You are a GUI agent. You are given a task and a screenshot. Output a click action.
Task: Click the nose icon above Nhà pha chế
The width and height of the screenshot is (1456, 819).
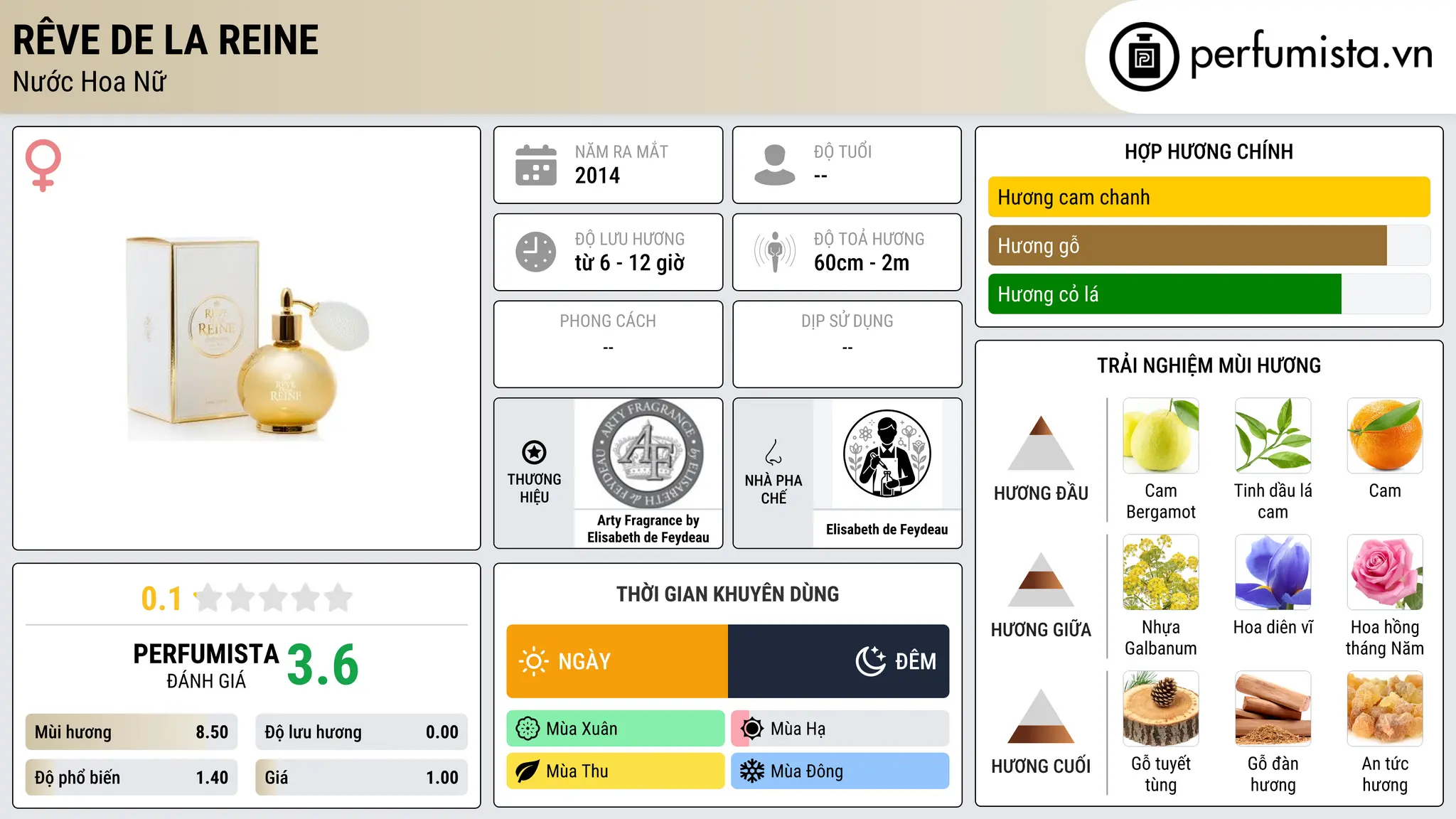tap(773, 452)
